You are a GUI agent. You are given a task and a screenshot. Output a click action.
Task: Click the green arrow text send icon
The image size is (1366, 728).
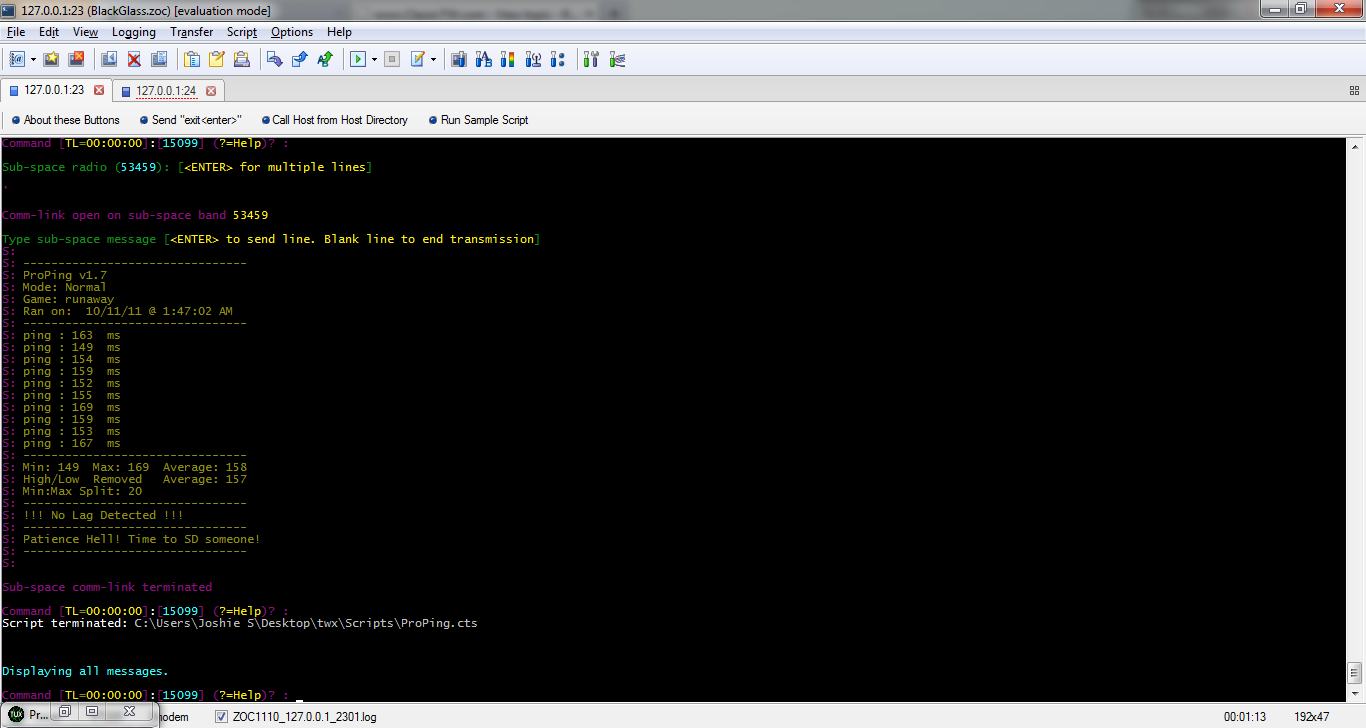[324, 59]
